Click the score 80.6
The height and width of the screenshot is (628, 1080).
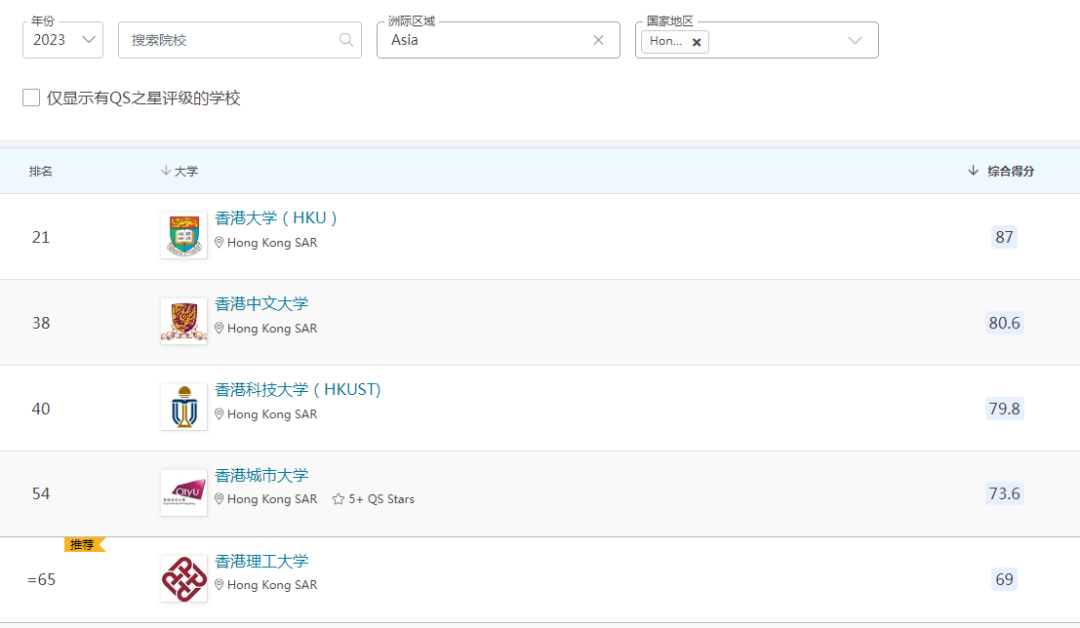(x=1004, y=323)
